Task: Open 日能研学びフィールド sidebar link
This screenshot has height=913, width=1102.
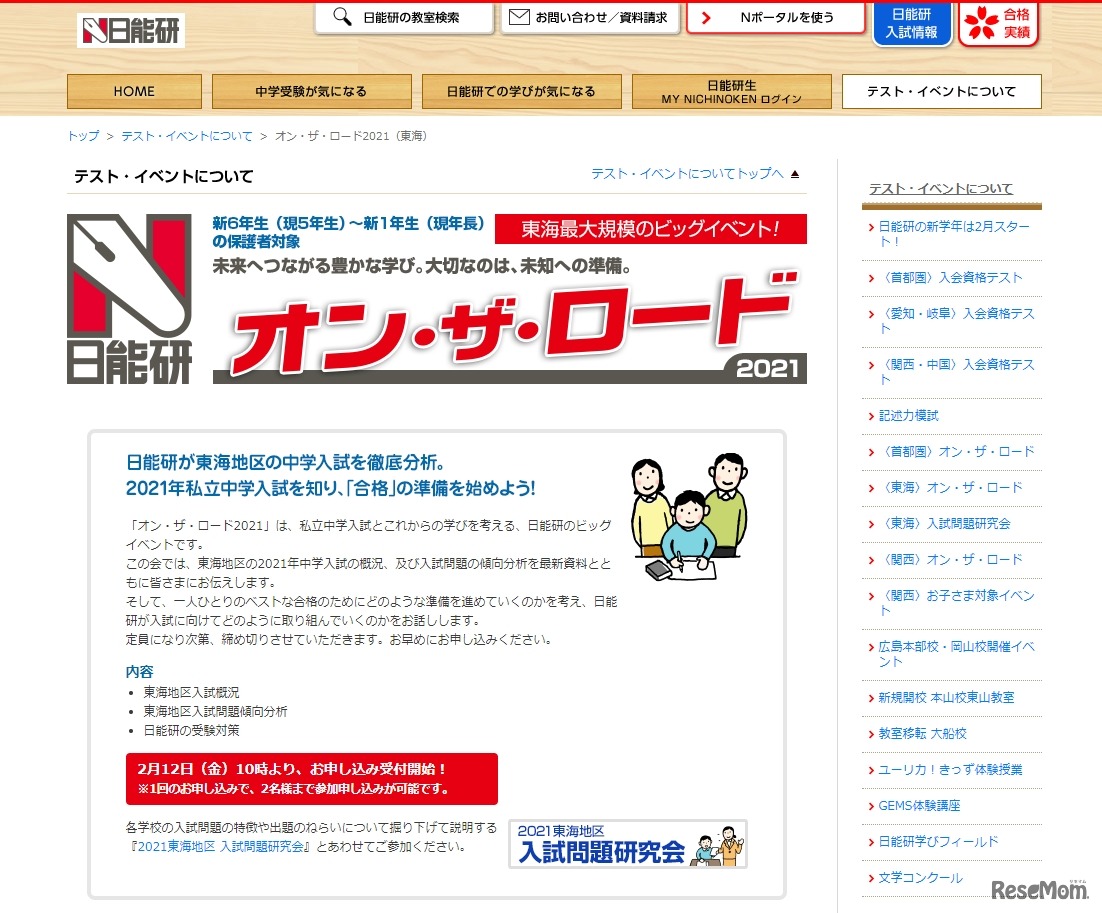Action: 938,841
